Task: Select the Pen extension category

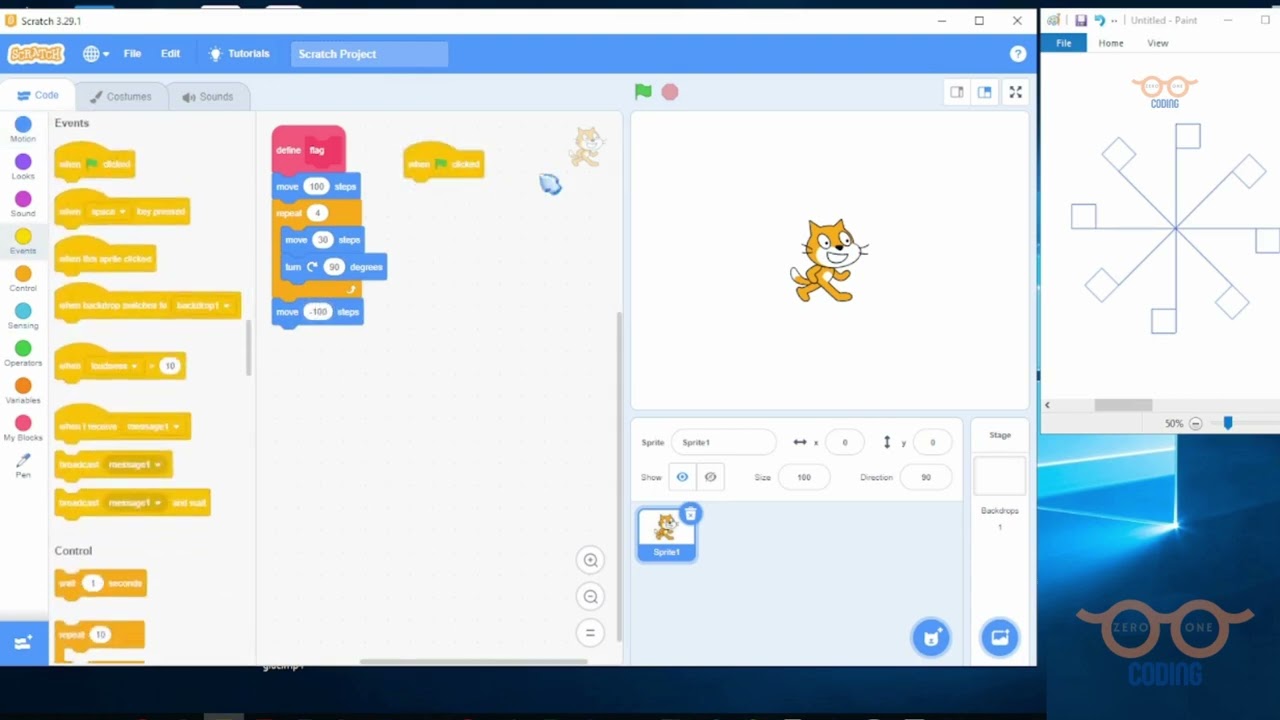Action: tap(23, 465)
